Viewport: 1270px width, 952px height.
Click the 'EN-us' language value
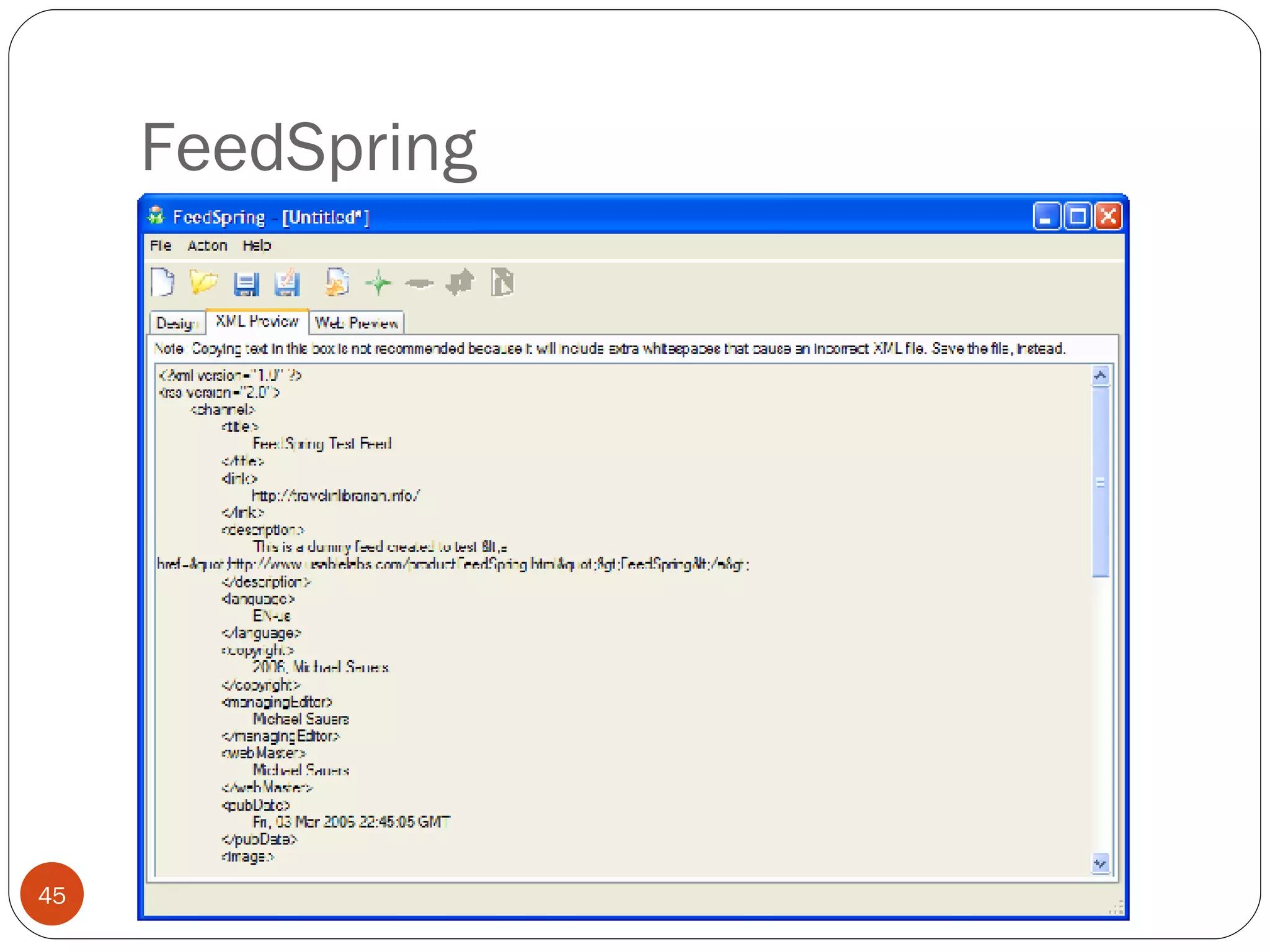(272, 616)
